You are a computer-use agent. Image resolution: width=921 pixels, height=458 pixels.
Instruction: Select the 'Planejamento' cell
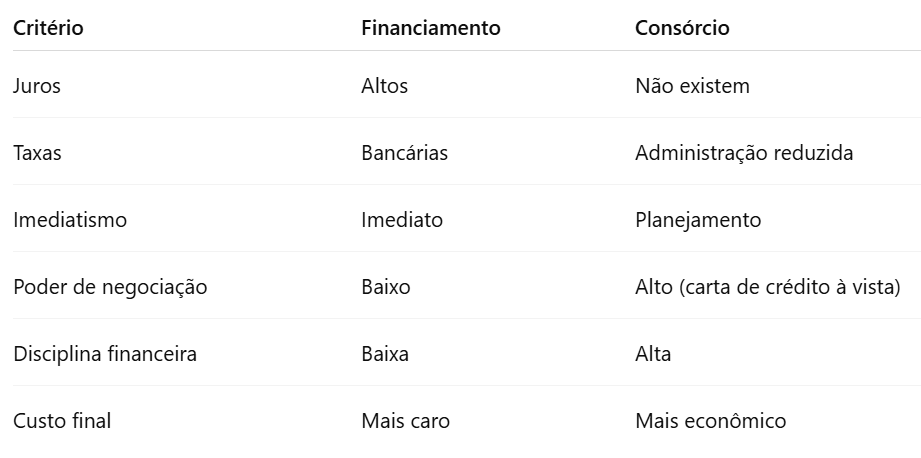698,220
